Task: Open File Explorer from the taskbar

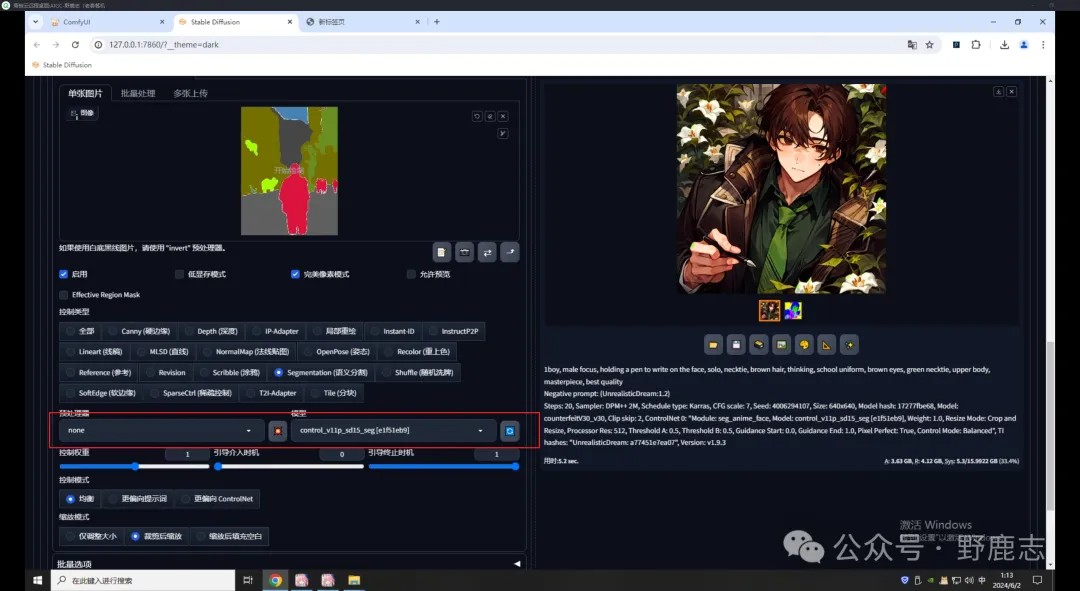Action: [x=354, y=580]
